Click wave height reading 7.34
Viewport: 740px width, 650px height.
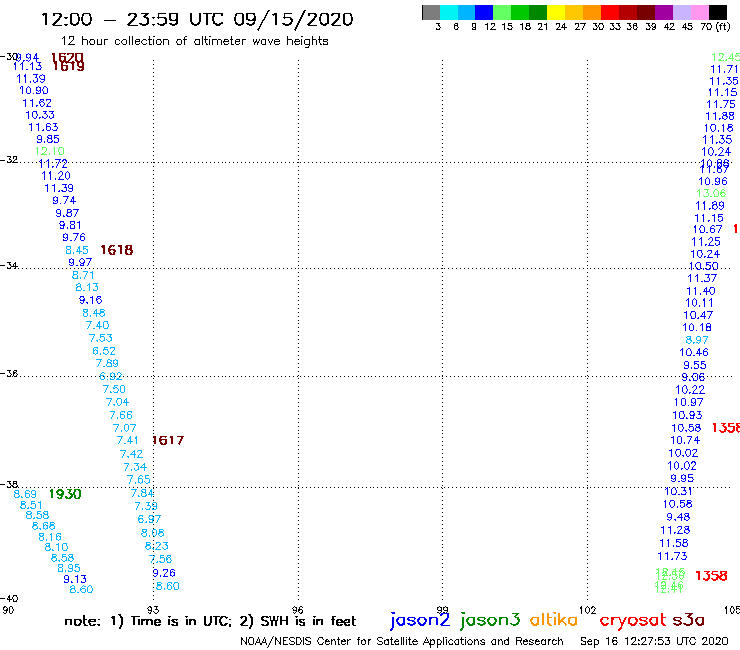coord(135,467)
